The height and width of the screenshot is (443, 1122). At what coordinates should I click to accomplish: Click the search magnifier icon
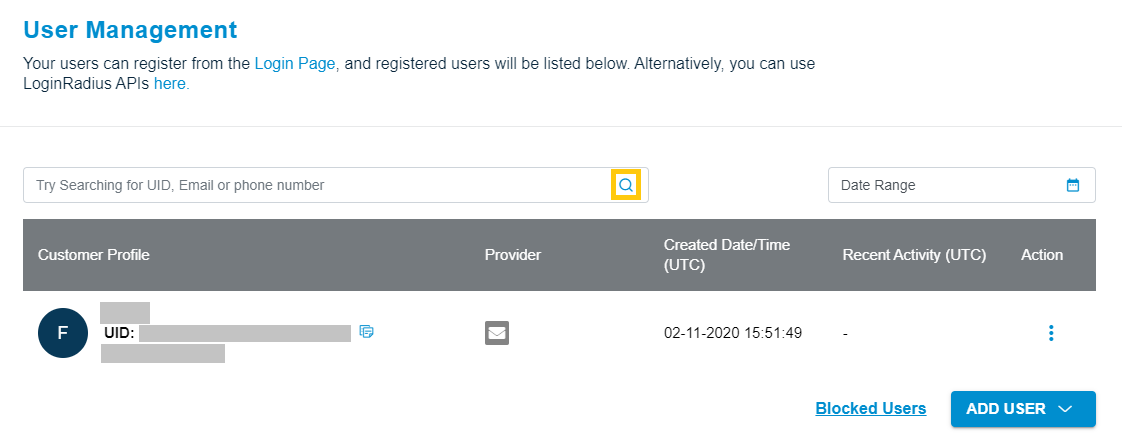click(626, 185)
